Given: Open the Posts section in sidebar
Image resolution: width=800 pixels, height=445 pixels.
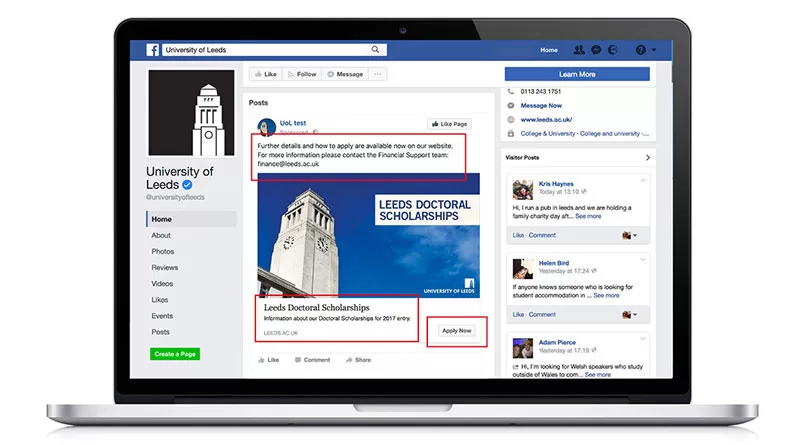Looking at the screenshot, I should pos(160,332).
